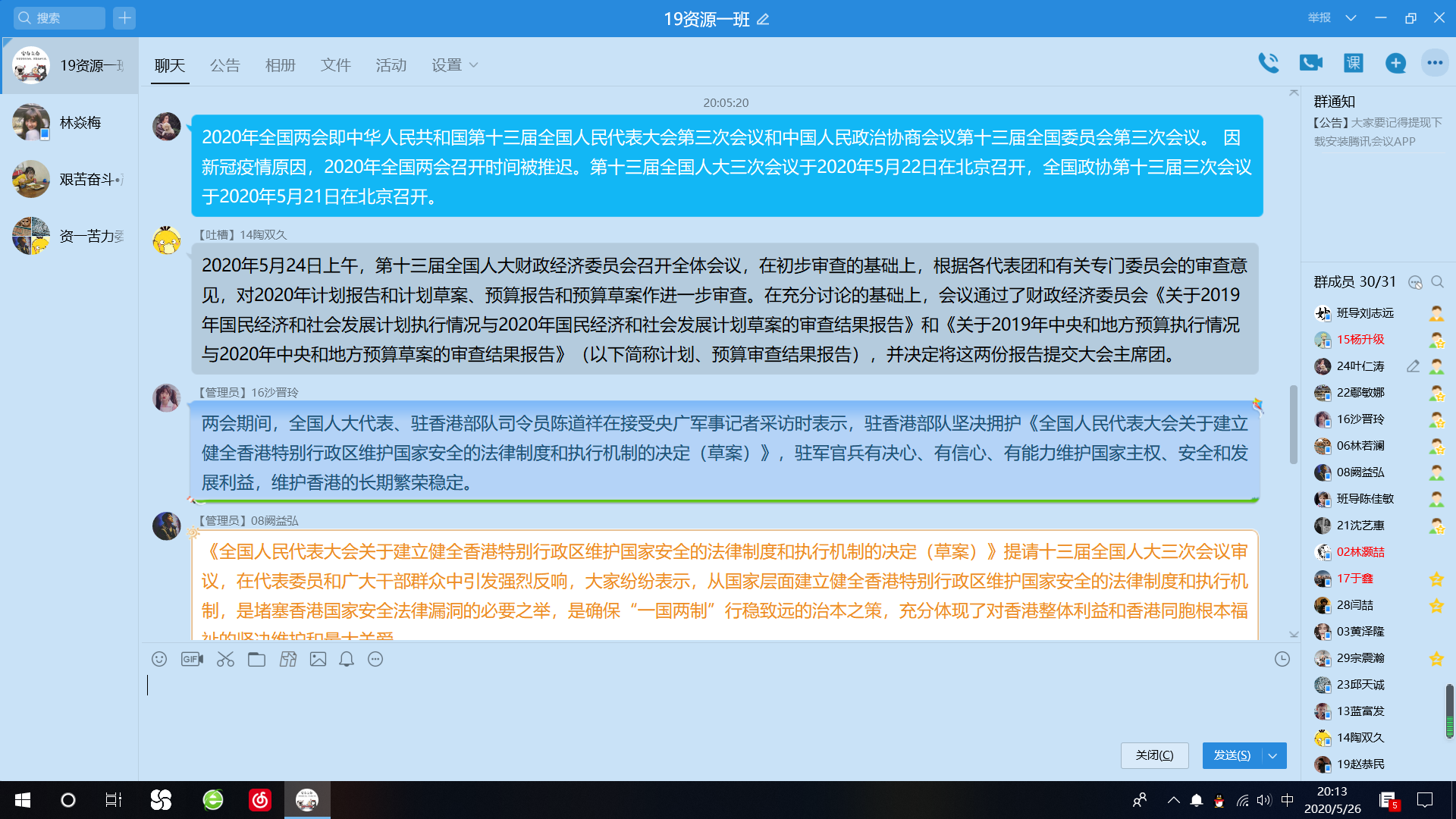This screenshot has height=819, width=1456.
Task: Click the 关闭(C) button
Action: 1154,755
